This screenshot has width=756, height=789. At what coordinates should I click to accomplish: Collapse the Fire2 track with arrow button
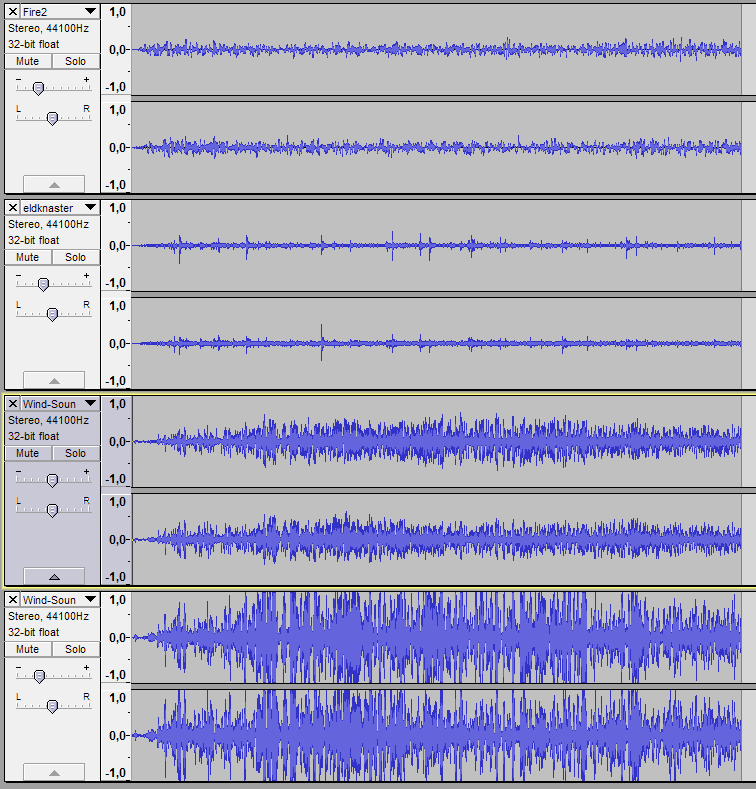(x=53, y=184)
